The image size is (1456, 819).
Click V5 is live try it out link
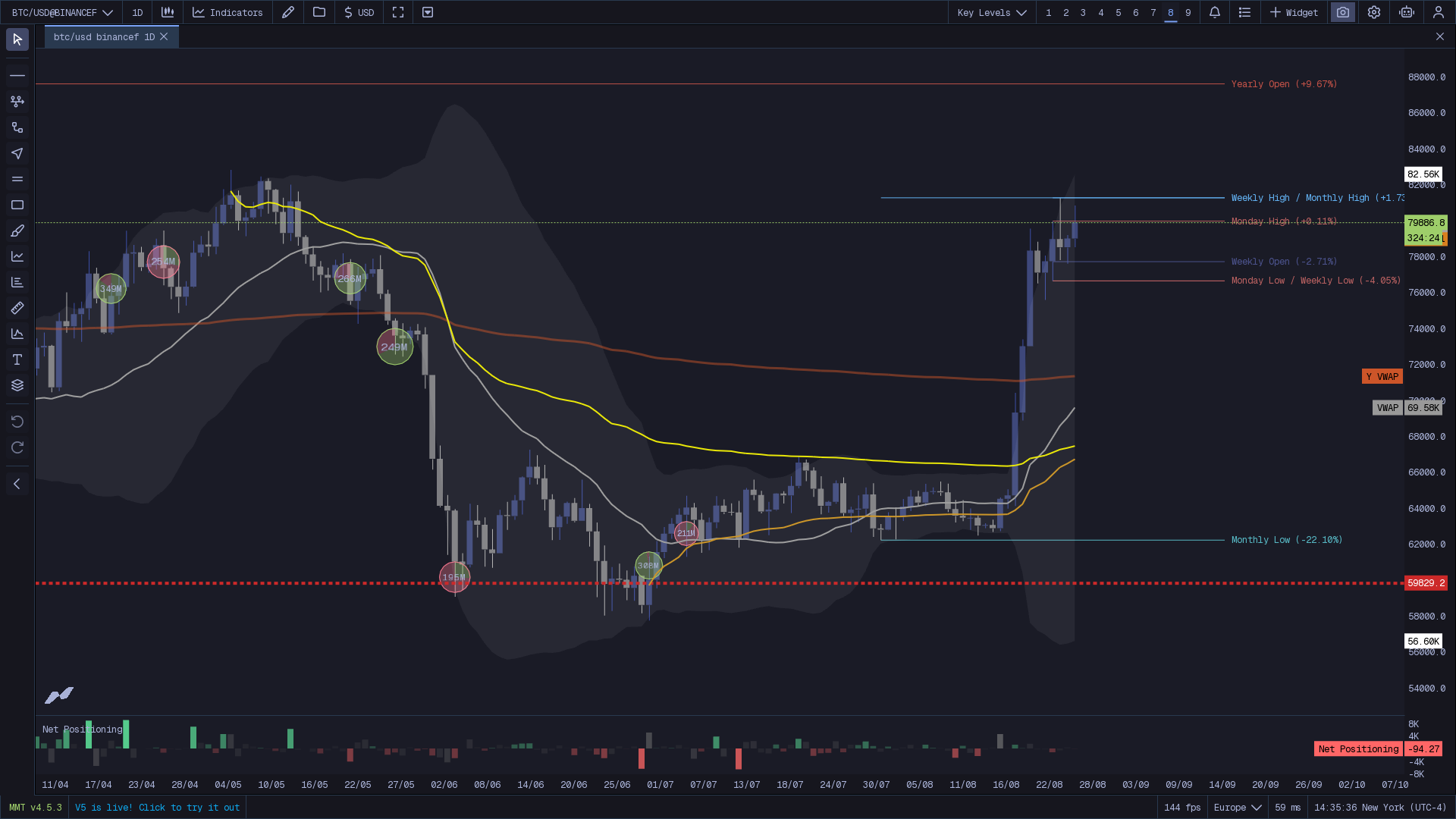click(157, 808)
